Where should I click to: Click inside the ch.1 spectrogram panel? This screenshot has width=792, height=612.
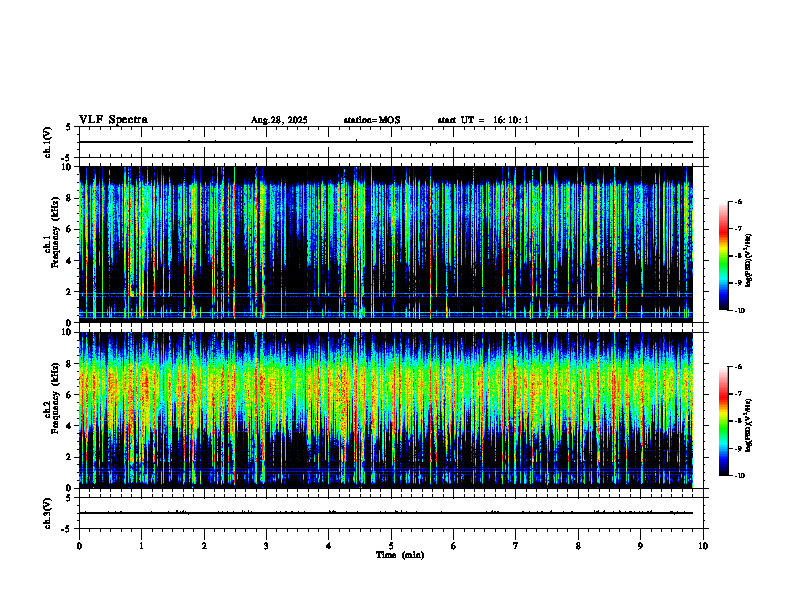(x=386, y=244)
